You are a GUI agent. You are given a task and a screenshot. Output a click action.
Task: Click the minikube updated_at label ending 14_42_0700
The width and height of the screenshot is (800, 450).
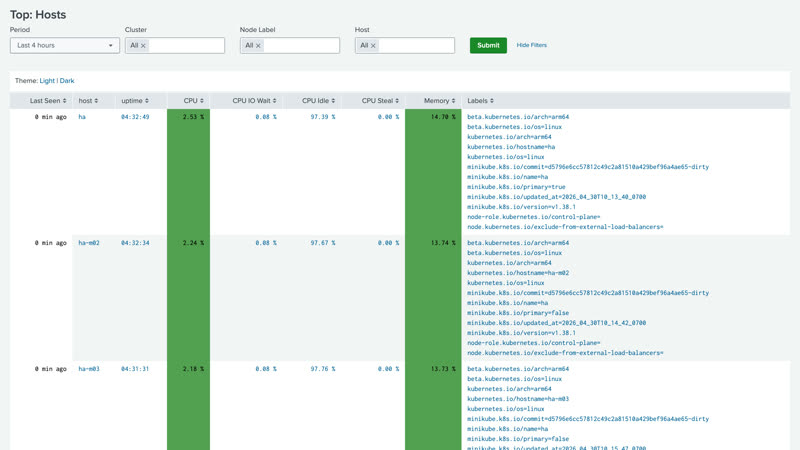coord(557,323)
